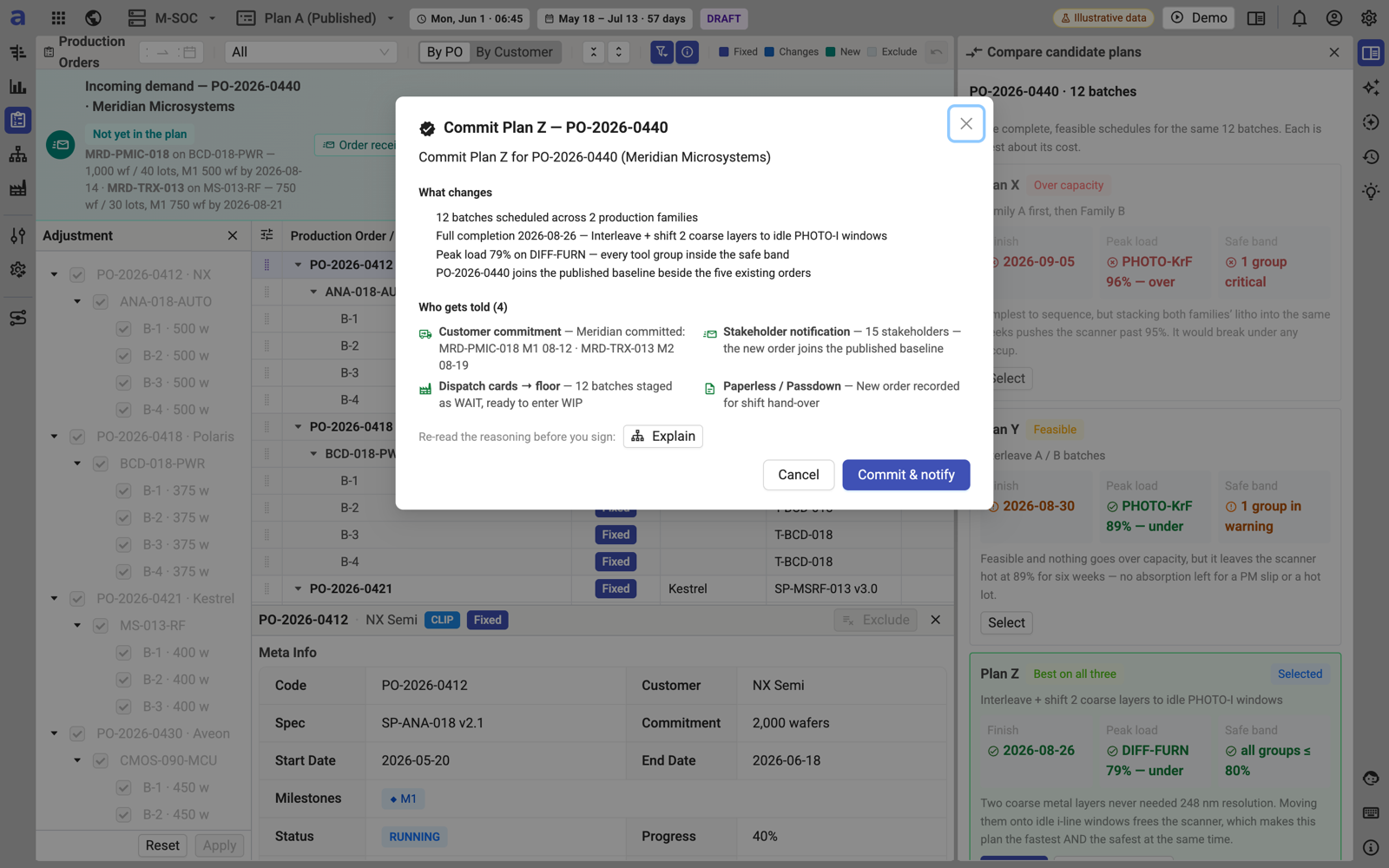
Task: Click the Demo button
Action: click(1199, 18)
